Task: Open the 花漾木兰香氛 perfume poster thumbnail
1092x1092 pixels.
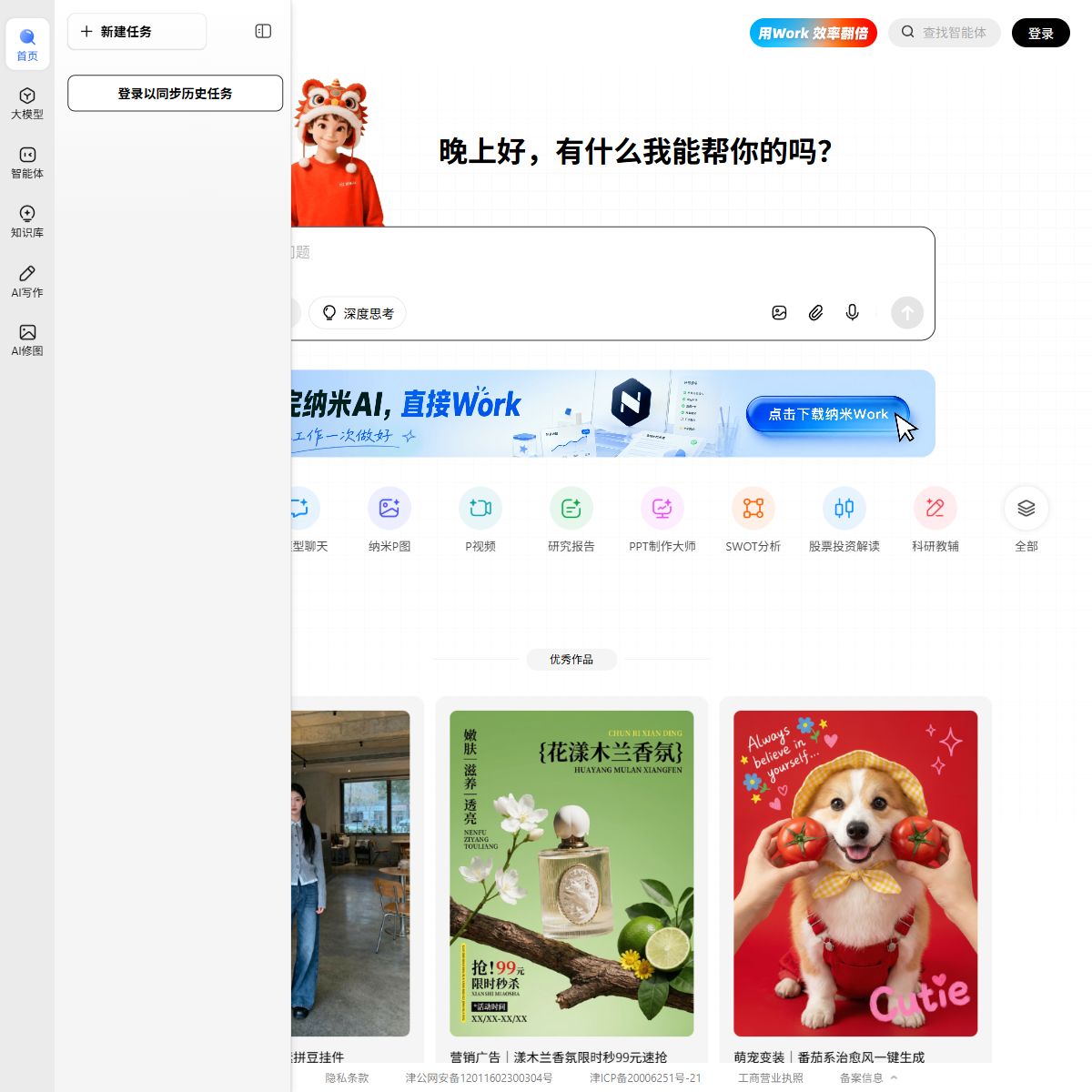Action: coord(571,874)
